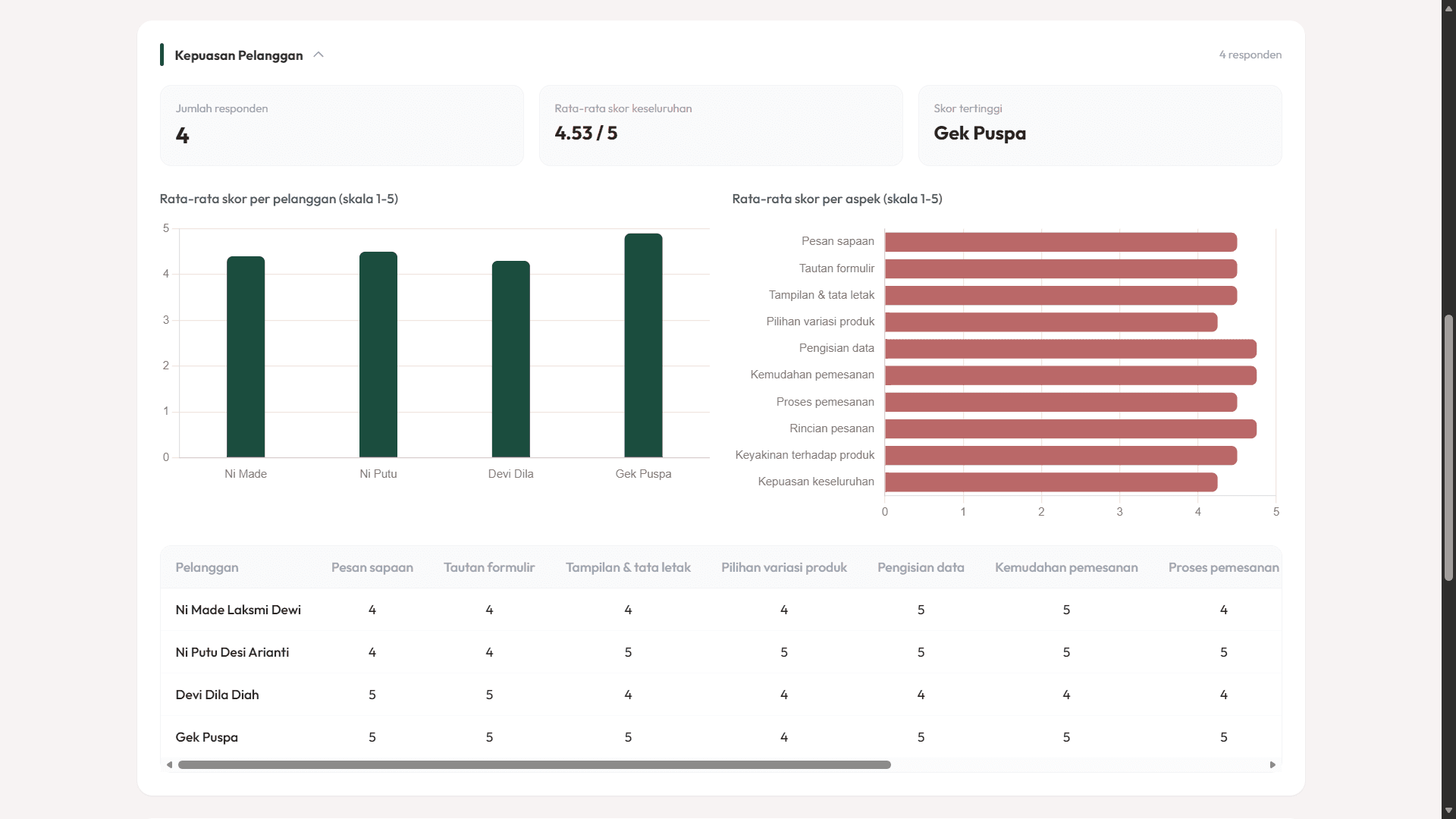Click the Pilihan variasi produk aspect bar
Screen dimensions: 1456x819
[x=1051, y=322]
